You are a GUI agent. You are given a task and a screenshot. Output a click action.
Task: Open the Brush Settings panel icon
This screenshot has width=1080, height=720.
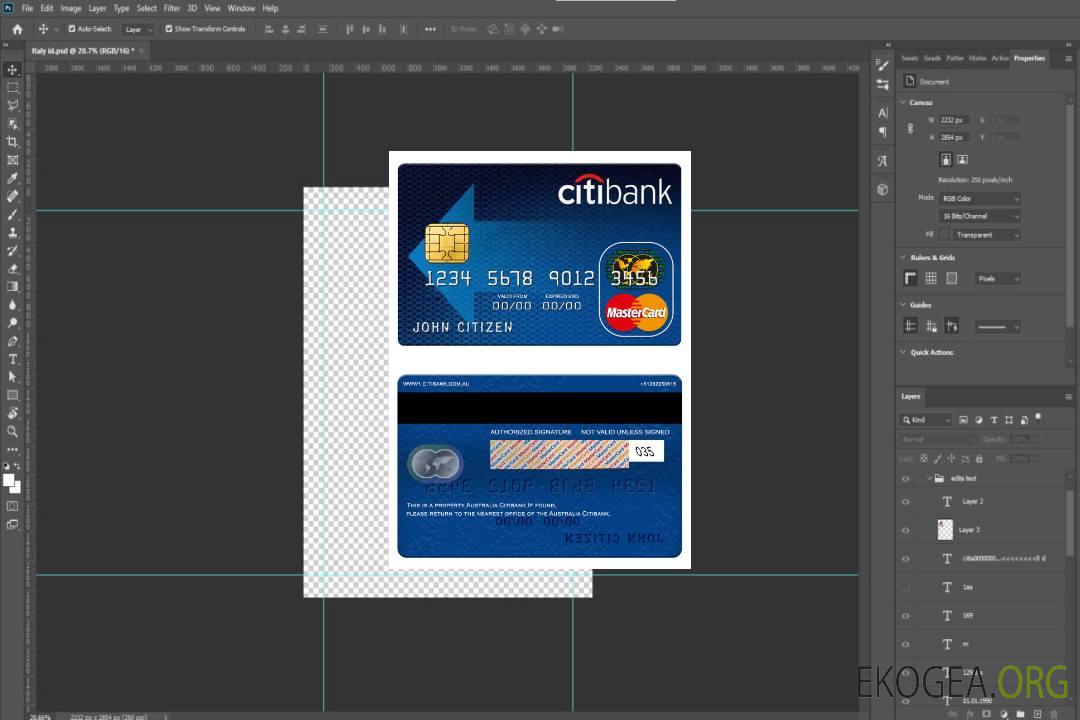pos(883,65)
